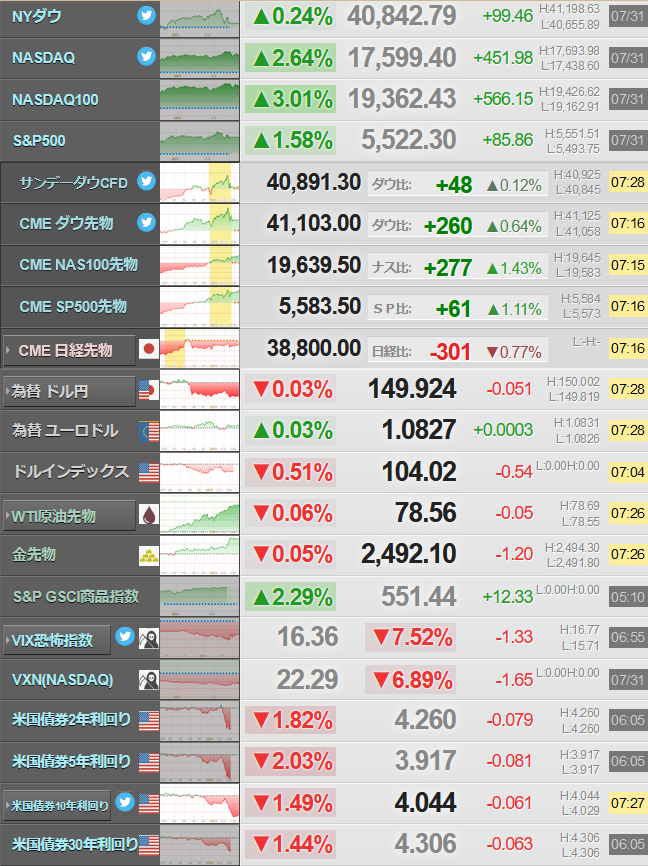Open the NYダウ mini chart

[x=199, y=19]
